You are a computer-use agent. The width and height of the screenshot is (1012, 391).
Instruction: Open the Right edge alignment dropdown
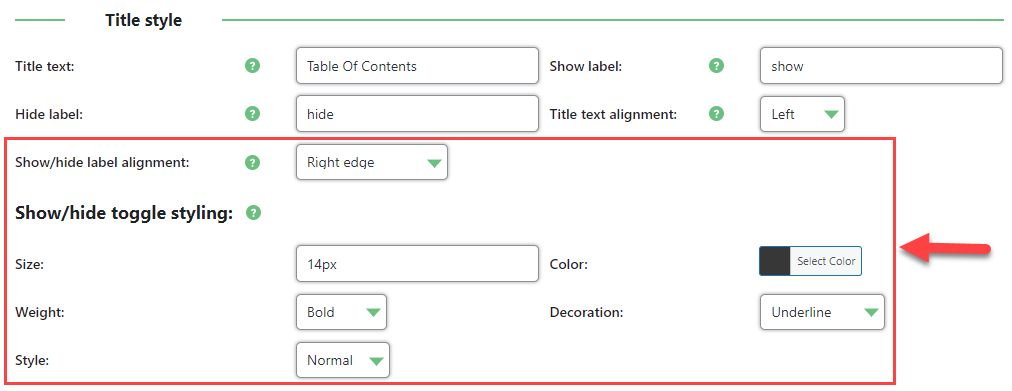click(372, 163)
